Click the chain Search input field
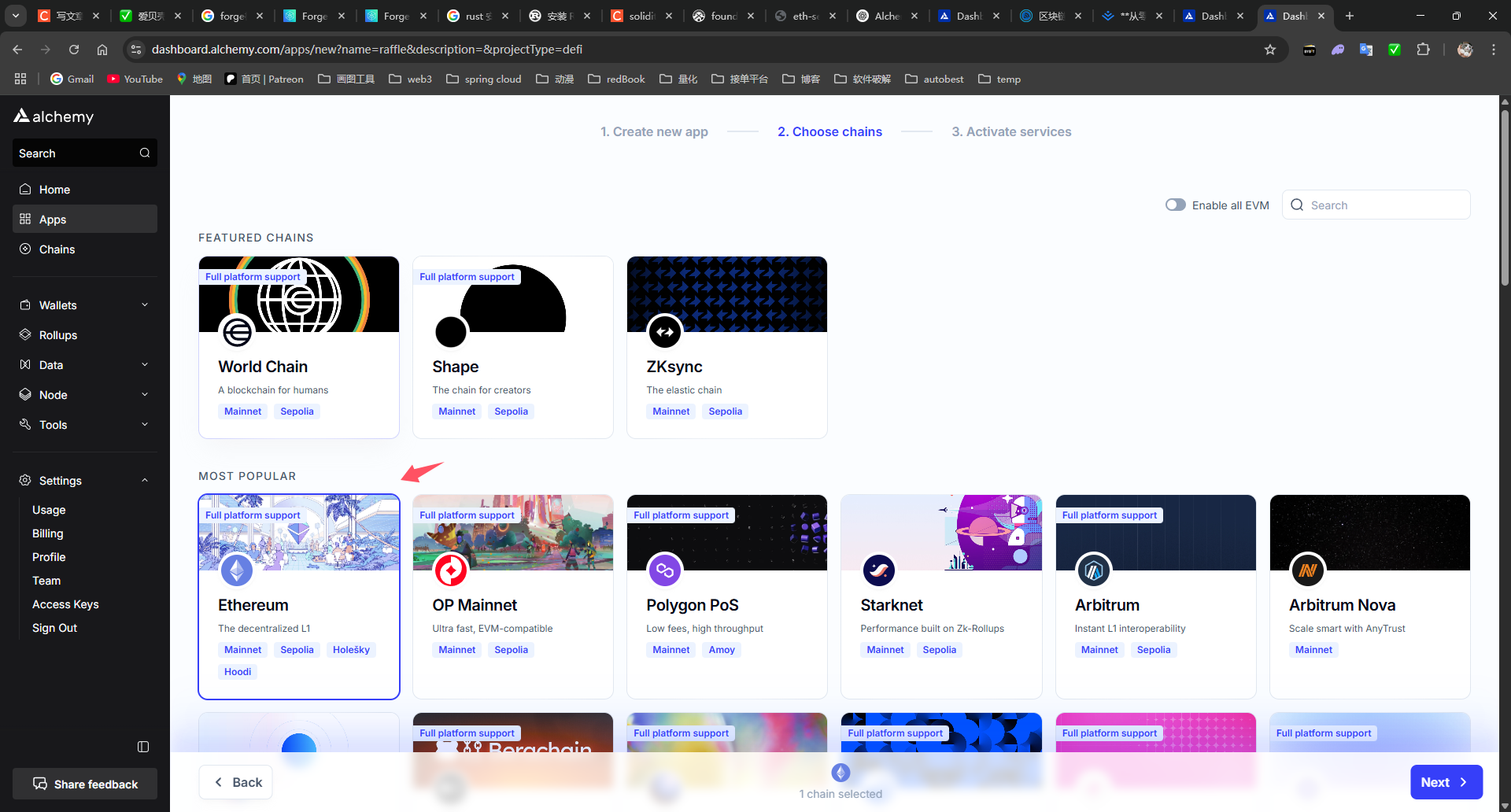1511x812 pixels. click(1376, 205)
